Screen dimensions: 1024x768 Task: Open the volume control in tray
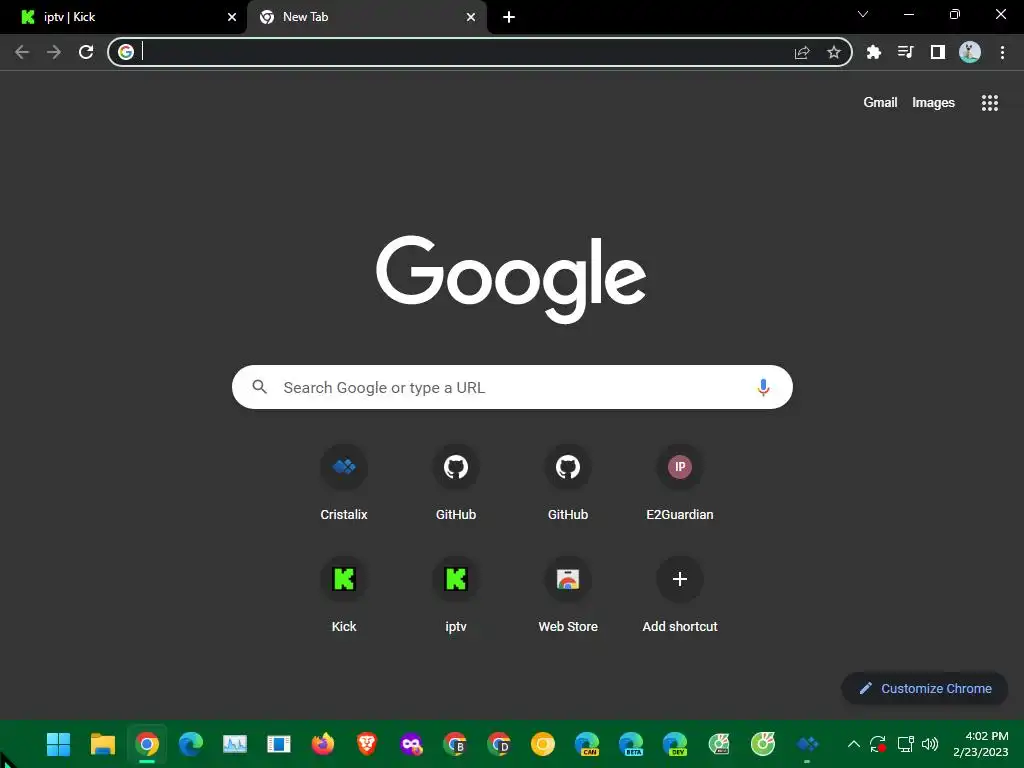[x=930, y=744]
